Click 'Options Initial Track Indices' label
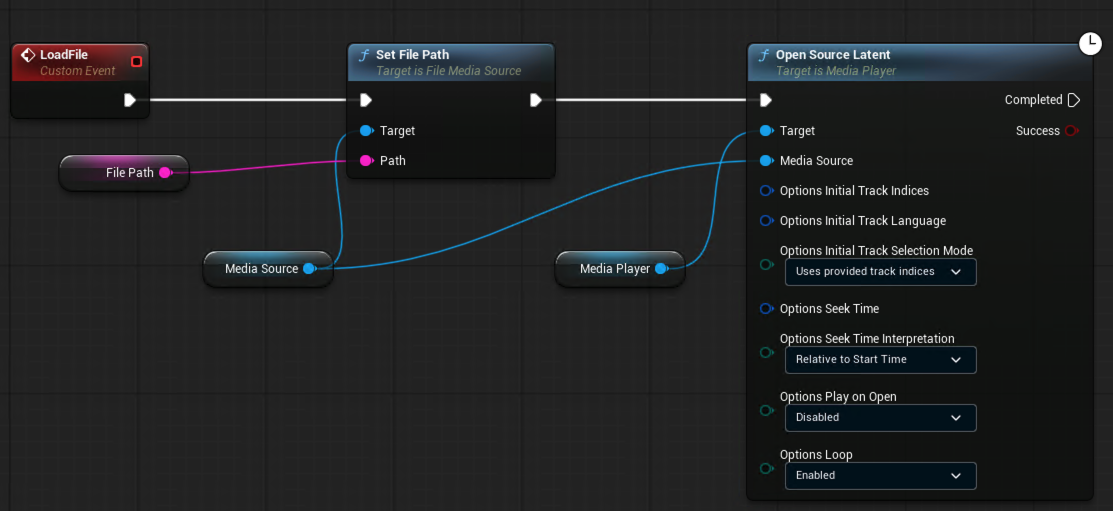This screenshot has width=1113, height=511. tap(854, 190)
